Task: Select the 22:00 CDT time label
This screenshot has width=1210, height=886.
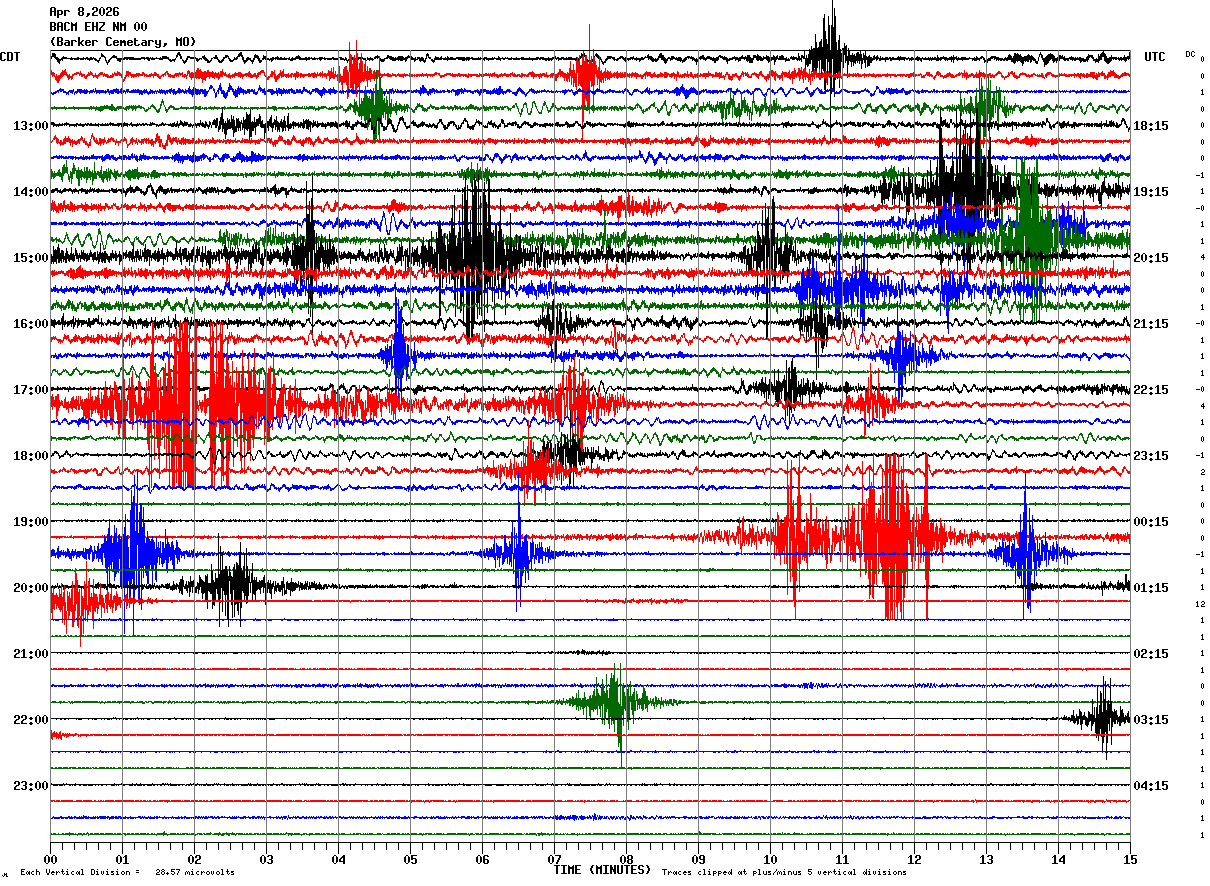Action: coord(31,720)
